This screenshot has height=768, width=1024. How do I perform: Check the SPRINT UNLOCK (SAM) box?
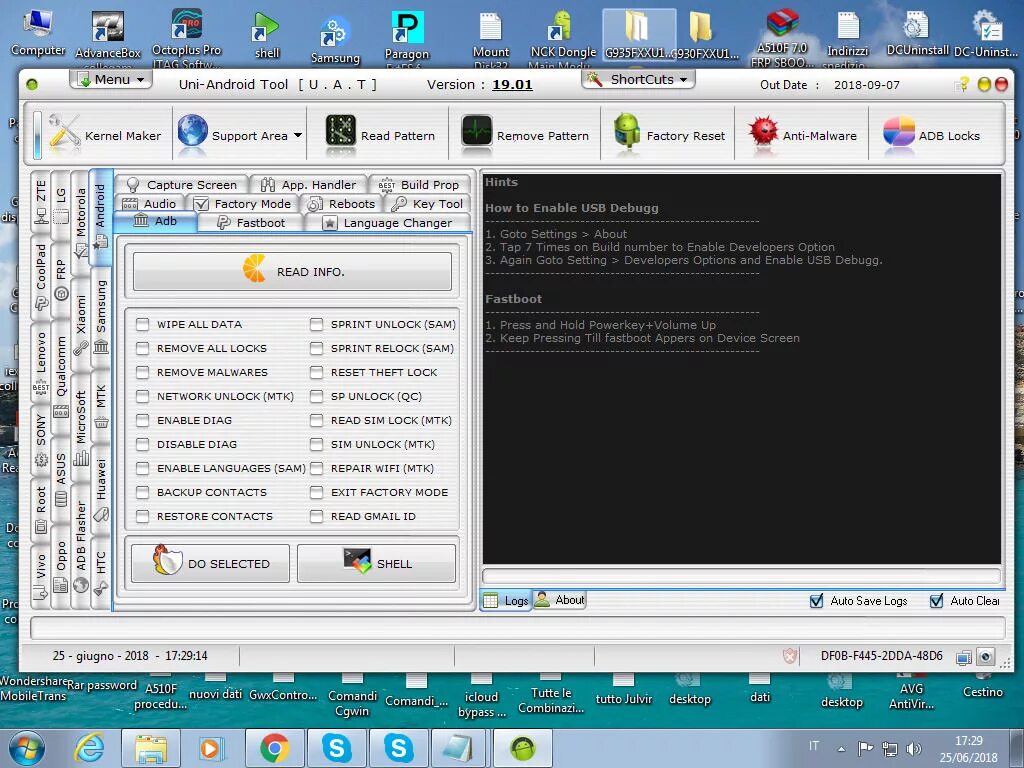[x=317, y=324]
